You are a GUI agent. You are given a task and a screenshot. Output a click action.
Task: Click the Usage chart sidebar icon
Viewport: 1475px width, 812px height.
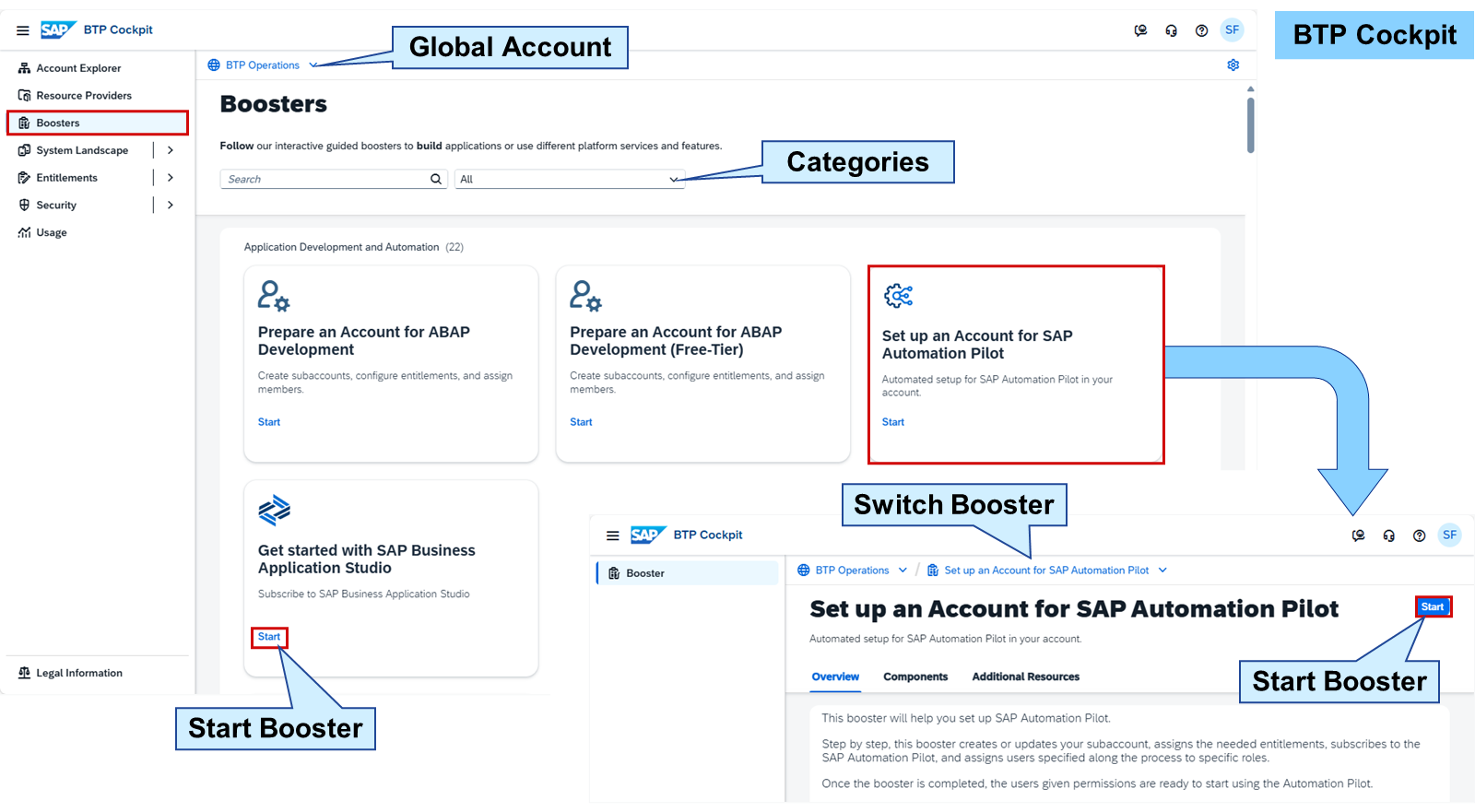25,233
